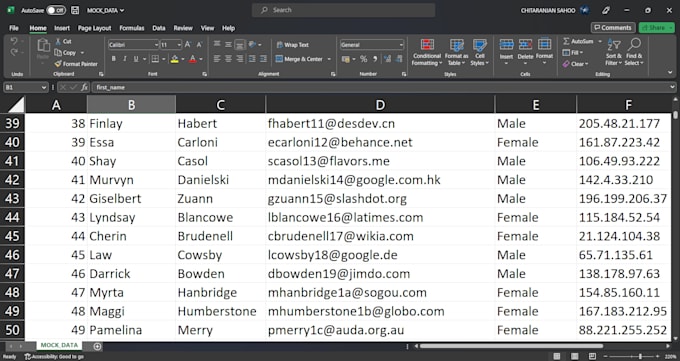The image size is (680, 361).
Task: Expand Merge & Center dropdown arrow
Action: click(329, 59)
